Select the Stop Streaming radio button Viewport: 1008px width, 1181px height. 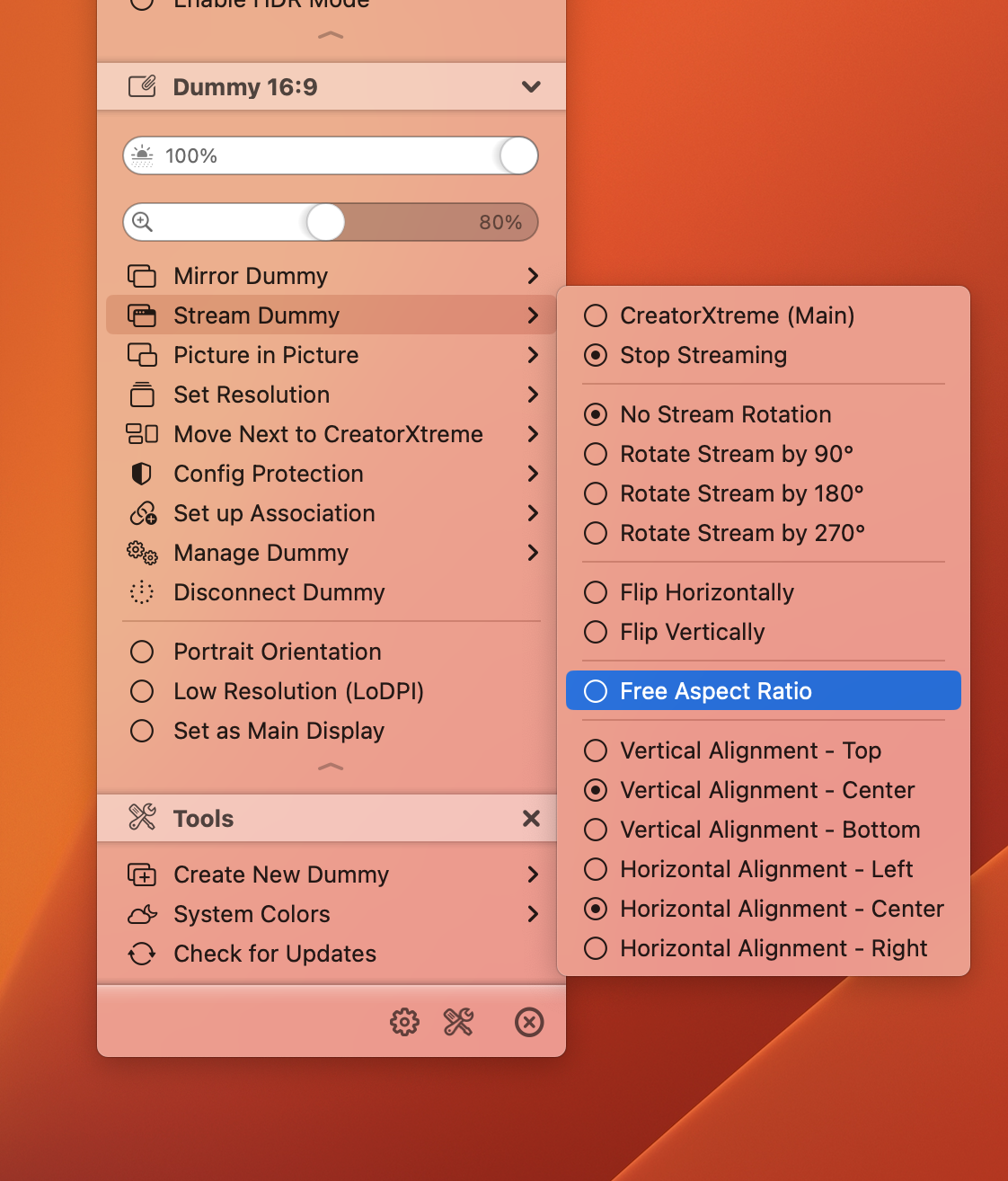click(x=595, y=355)
